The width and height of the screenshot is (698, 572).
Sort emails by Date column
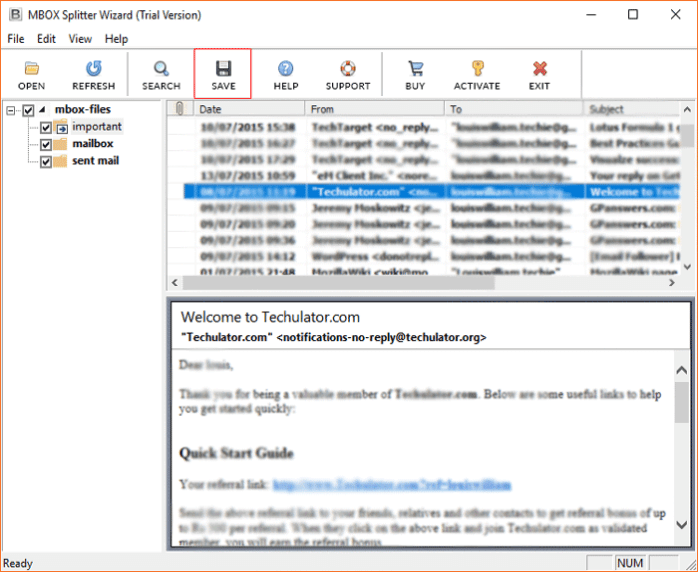pos(249,109)
